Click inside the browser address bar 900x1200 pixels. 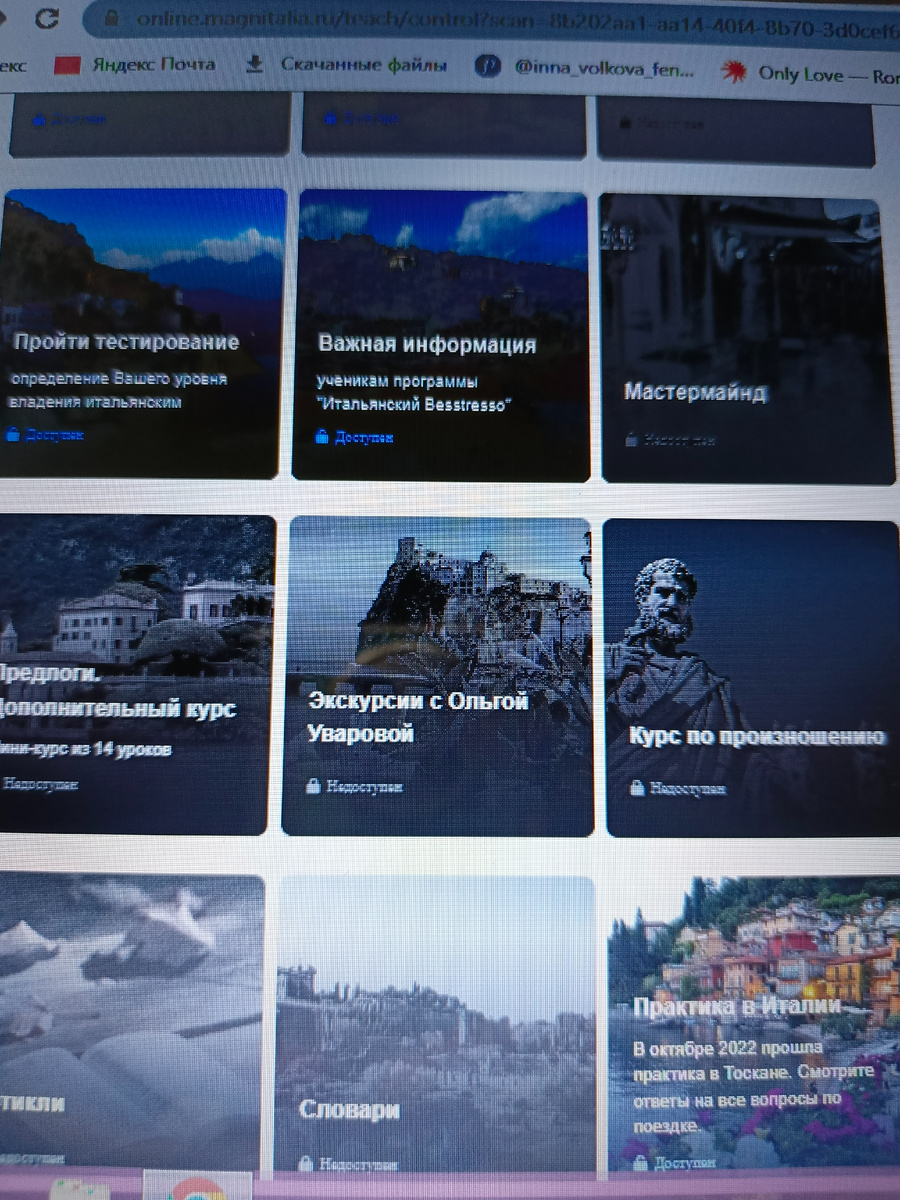[400, 16]
